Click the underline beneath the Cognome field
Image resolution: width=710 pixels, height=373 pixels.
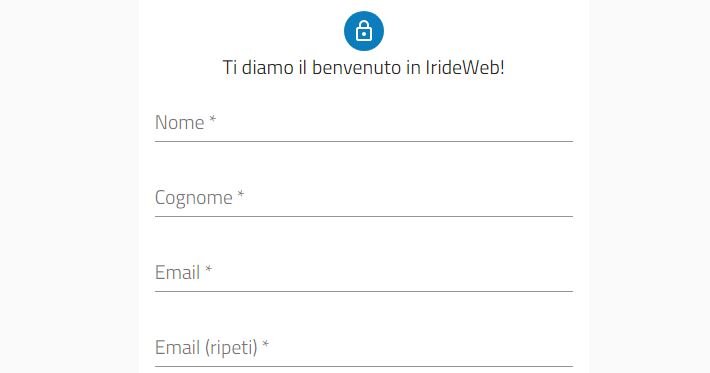click(x=364, y=217)
